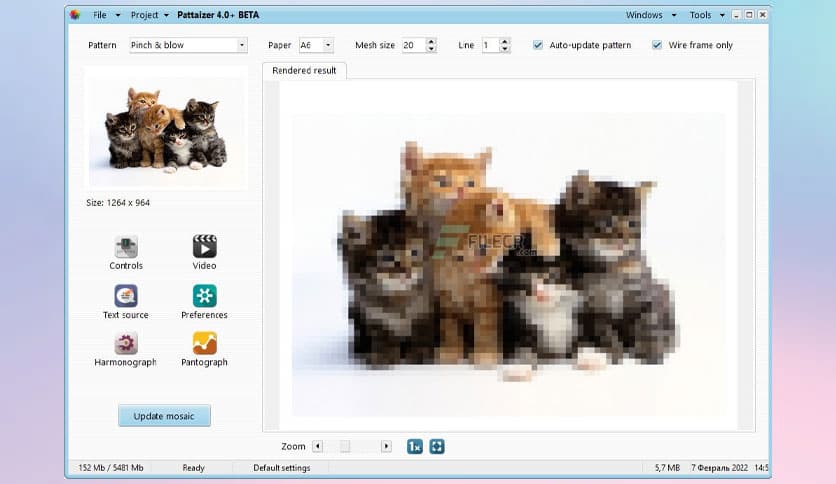The width and height of the screenshot is (836, 484).
Task: Launch the Pantograph tool
Action: click(x=204, y=343)
